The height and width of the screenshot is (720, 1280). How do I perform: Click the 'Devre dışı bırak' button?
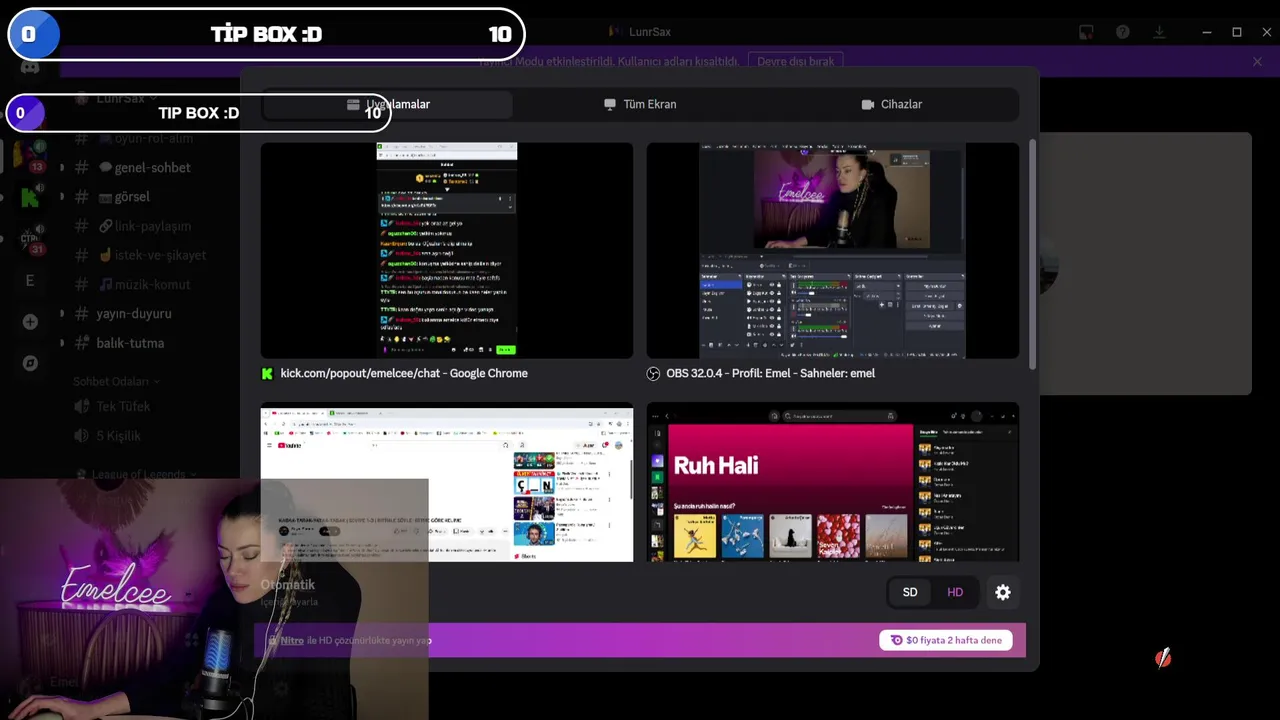(x=795, y=61)
